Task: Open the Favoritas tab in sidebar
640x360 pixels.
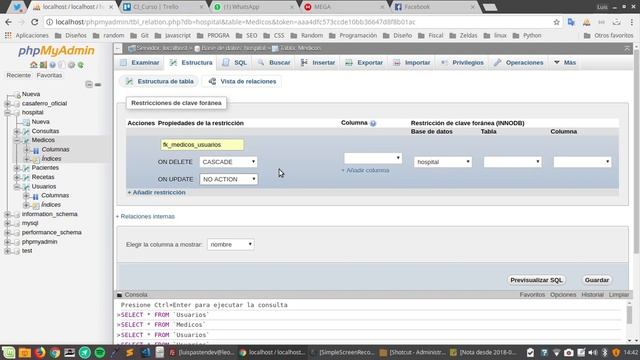Action: (49, 76)
